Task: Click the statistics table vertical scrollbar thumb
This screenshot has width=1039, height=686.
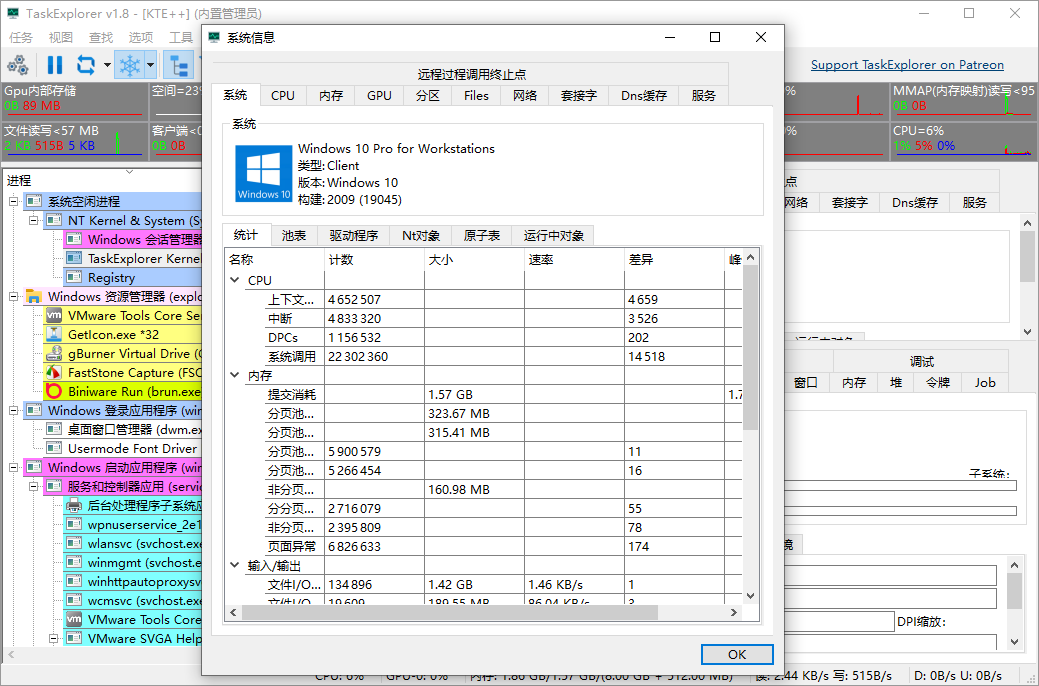Action: tap(750, 346)
